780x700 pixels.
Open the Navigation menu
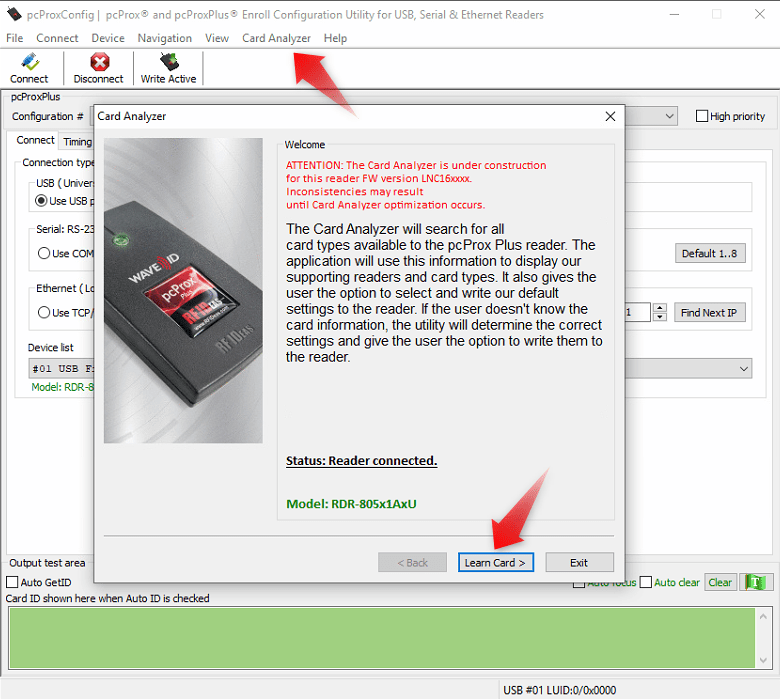(x=165, y=38)
